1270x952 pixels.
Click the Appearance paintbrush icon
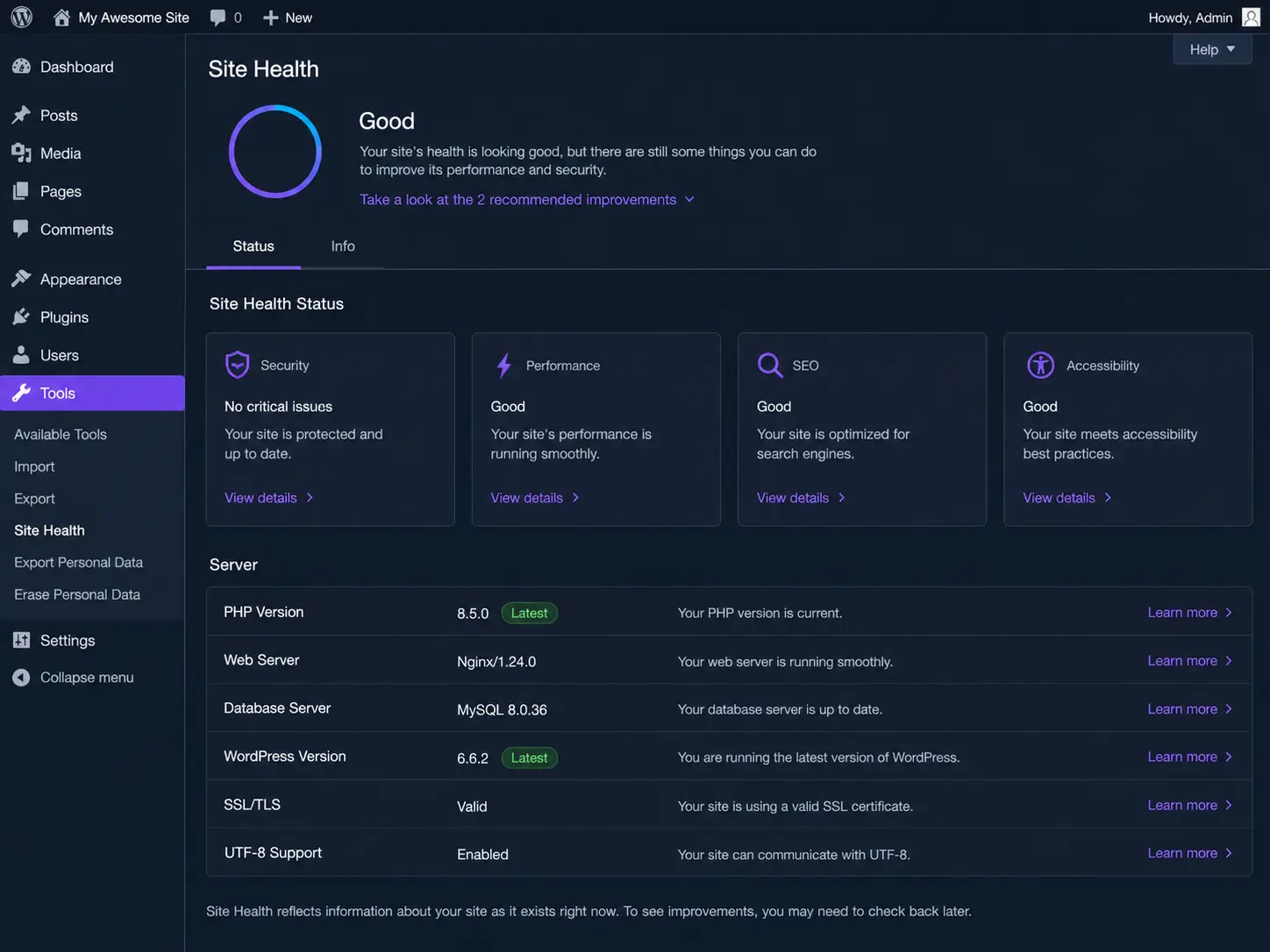(x=22, y=279)
